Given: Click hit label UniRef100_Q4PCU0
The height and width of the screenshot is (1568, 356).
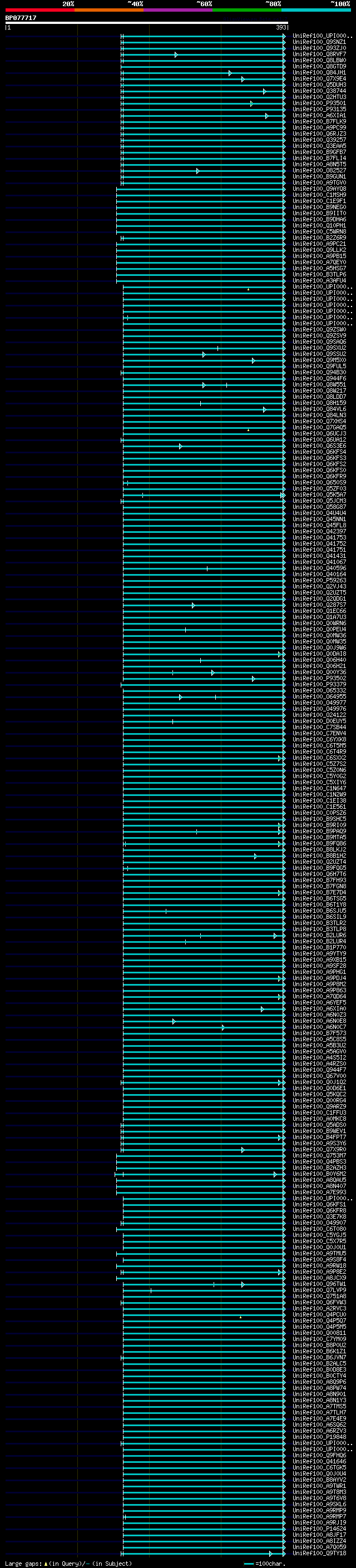Looking at the screenshot, I should click(x=319, y=1315).
